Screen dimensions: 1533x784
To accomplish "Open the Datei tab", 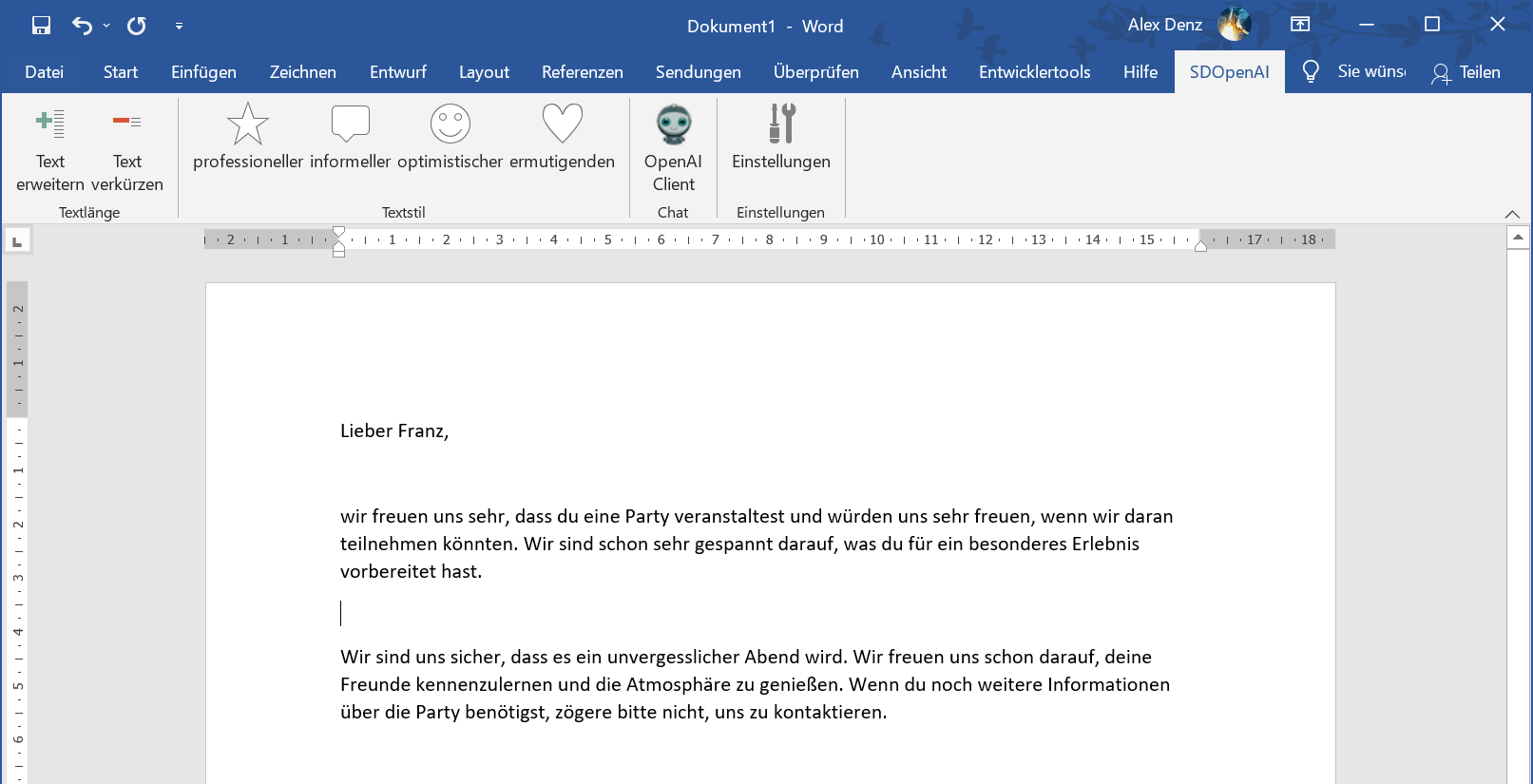I will 45,72.
